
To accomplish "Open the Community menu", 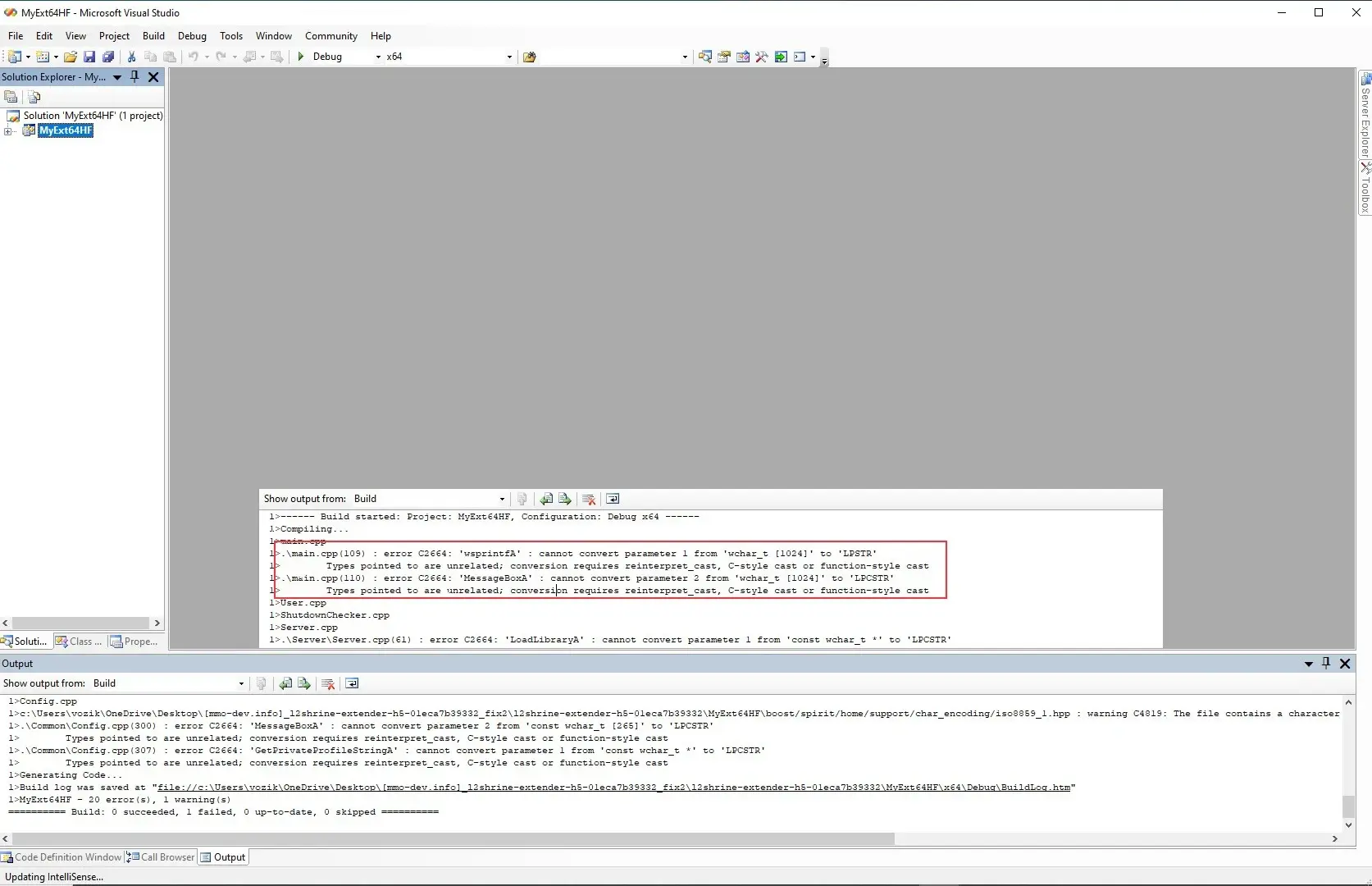I will (x=331, y=36).
